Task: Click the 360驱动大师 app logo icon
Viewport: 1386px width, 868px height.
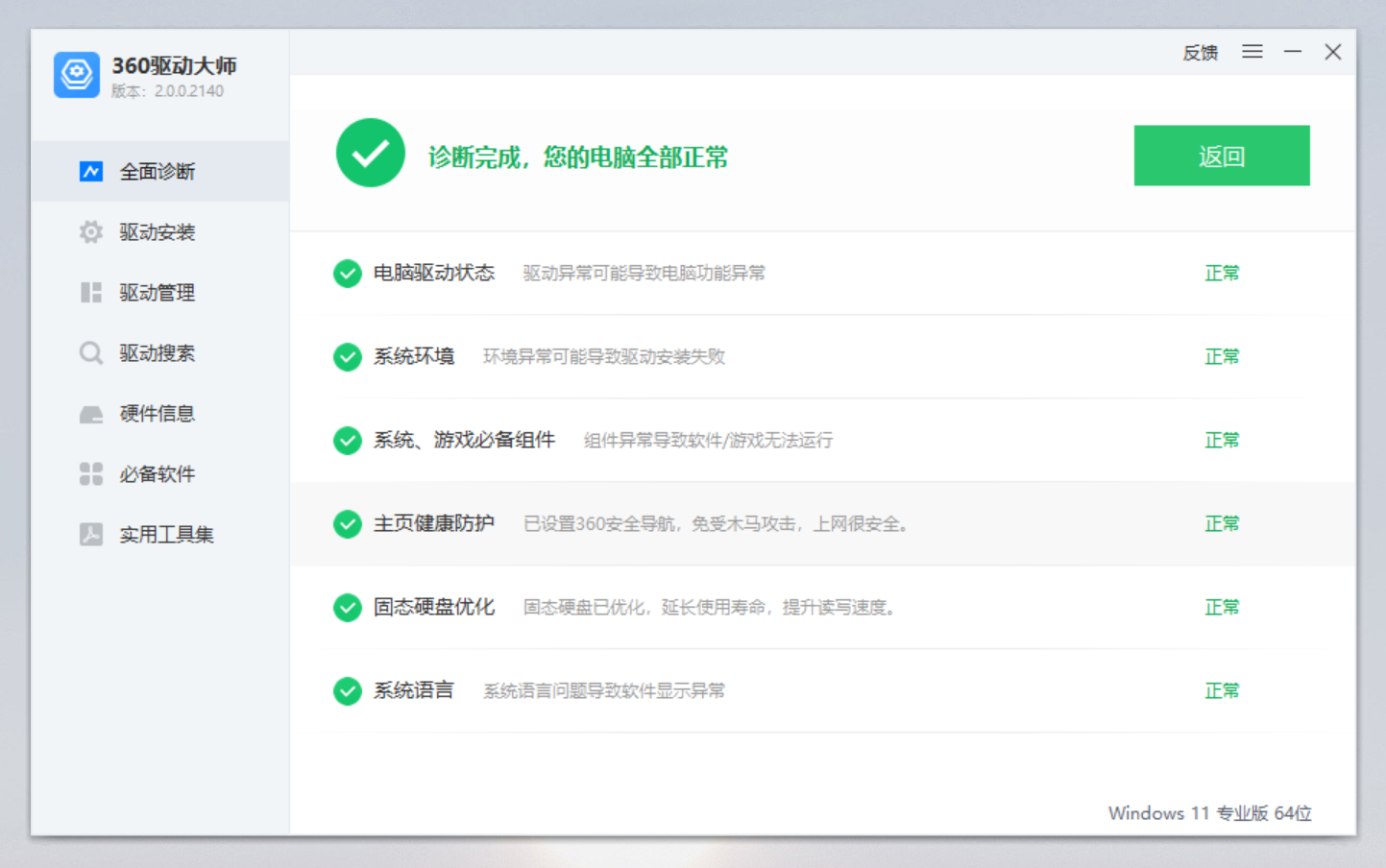Action: (77, 75)
